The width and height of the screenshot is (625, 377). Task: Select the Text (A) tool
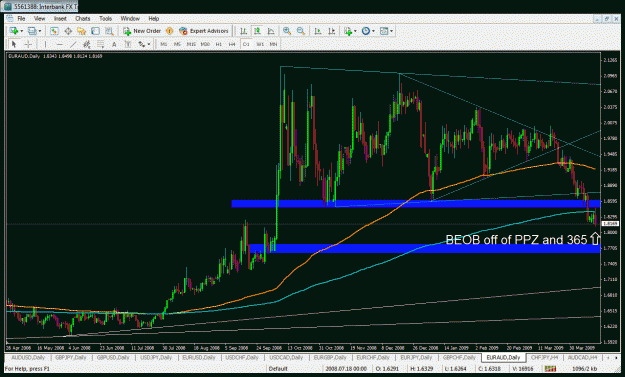tap(114, 44)
